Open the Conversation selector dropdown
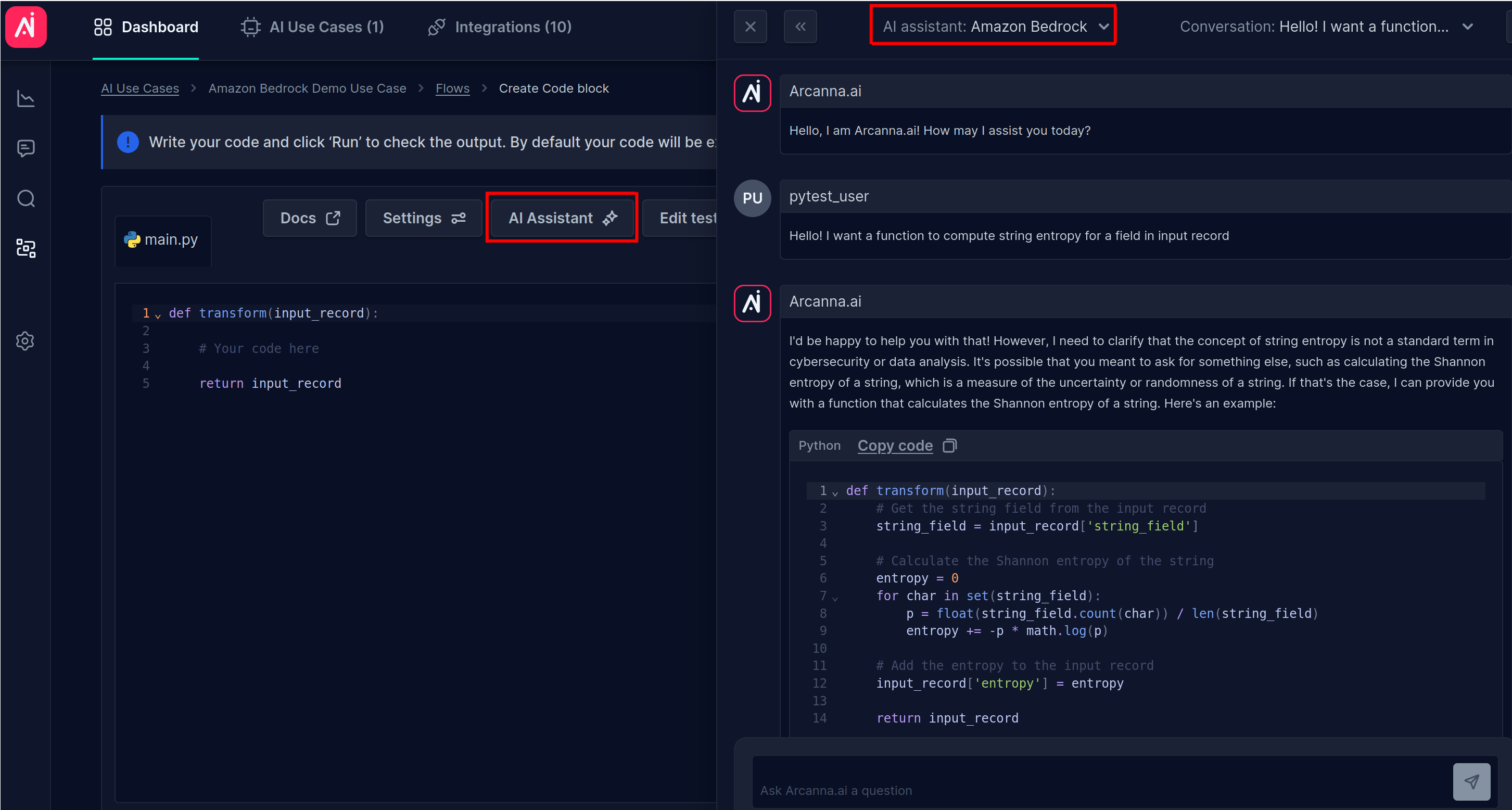The width and height of the screenshot is (1512, 810). pos(1326,27)
